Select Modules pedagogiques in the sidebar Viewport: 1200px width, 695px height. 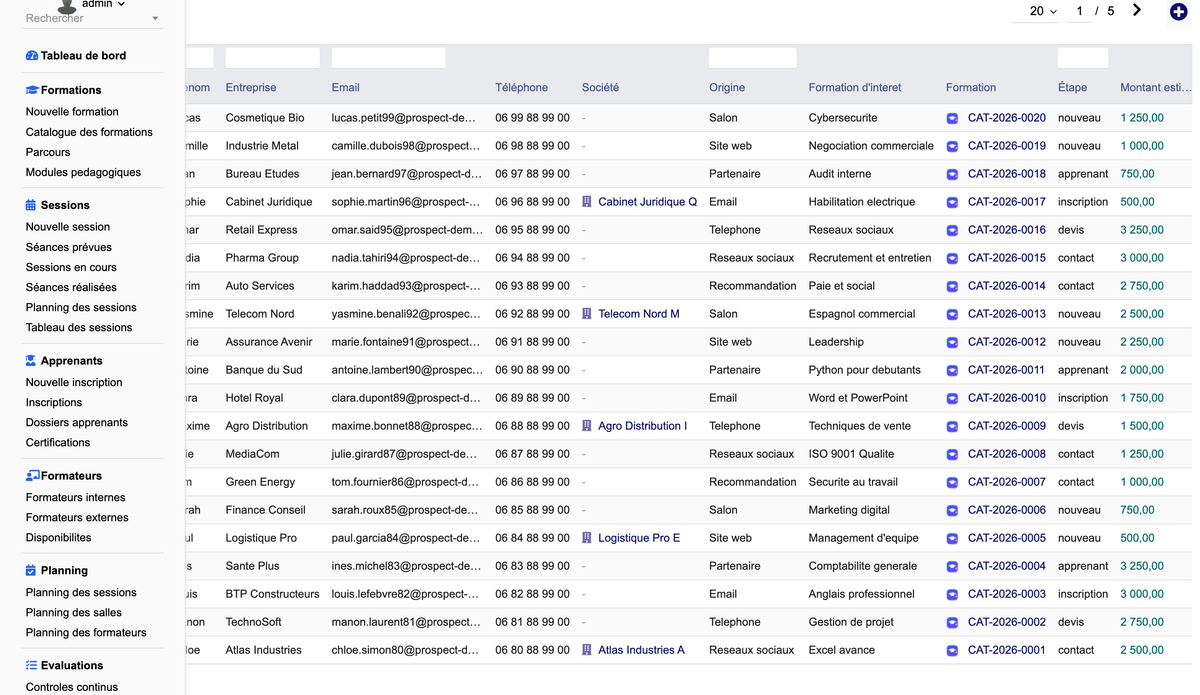(x=83, y=172)
